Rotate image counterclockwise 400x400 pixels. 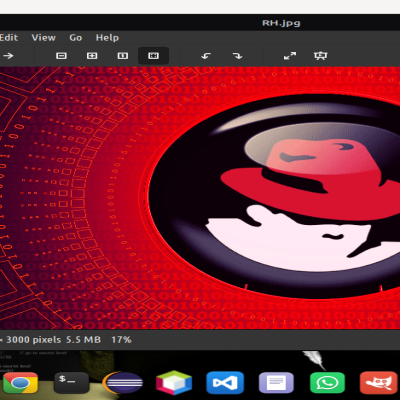coord(206,56)
